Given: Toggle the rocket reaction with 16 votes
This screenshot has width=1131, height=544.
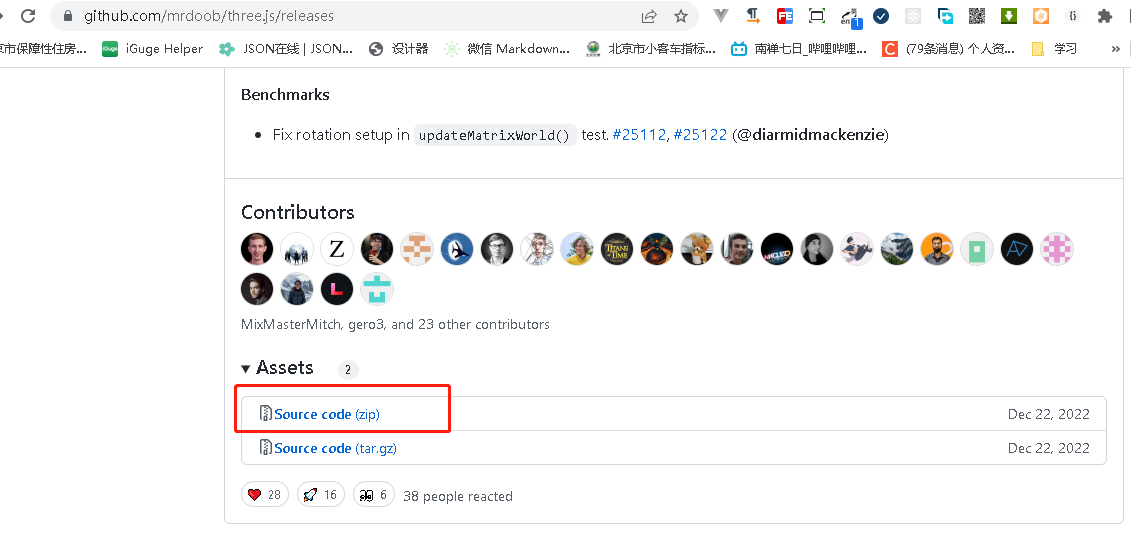Looking at the screenshot, I should pyautogui.click(x=320, y=495).
